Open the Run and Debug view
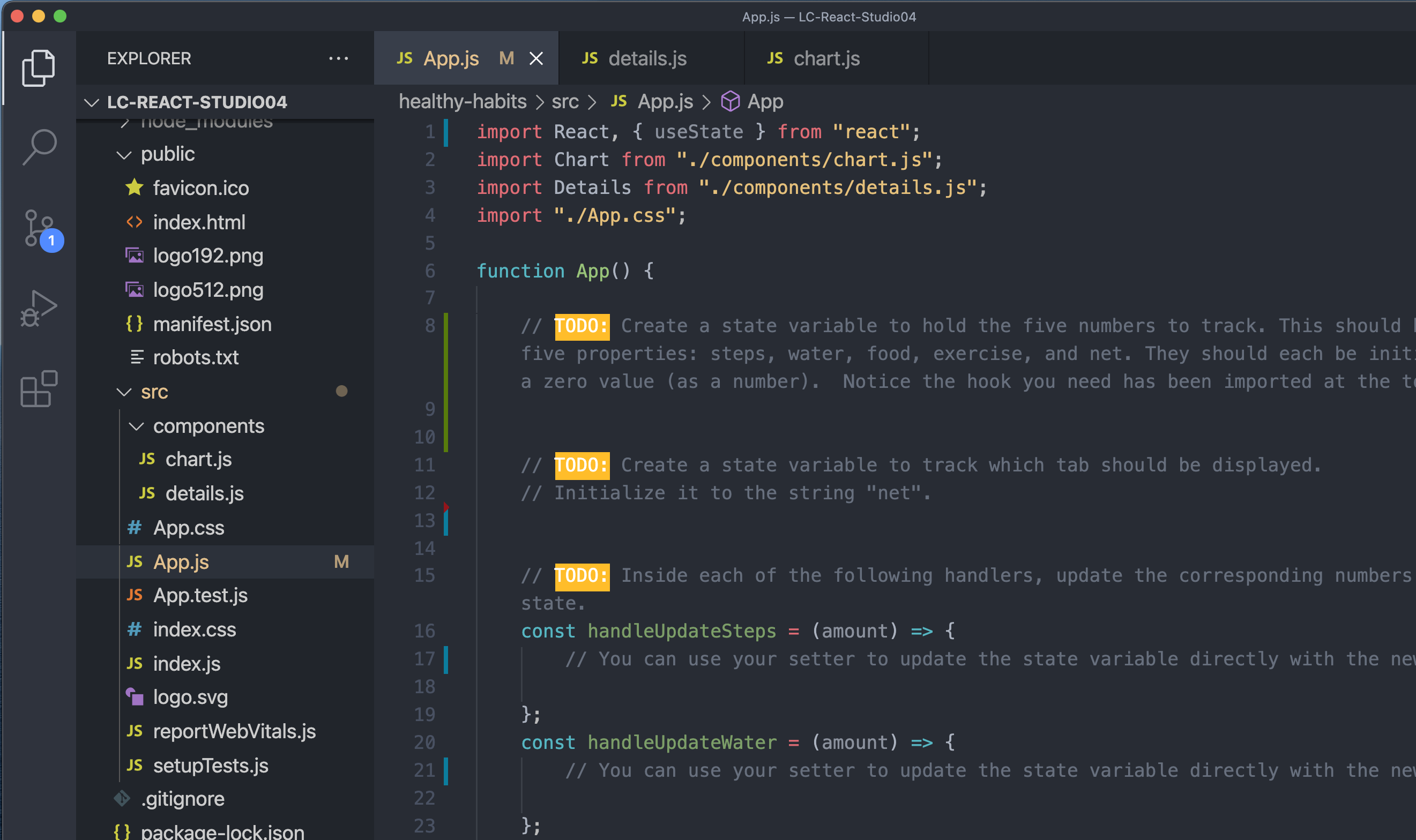The width and height of the screenshot is (1416, 840). click(x=39, y=309)
